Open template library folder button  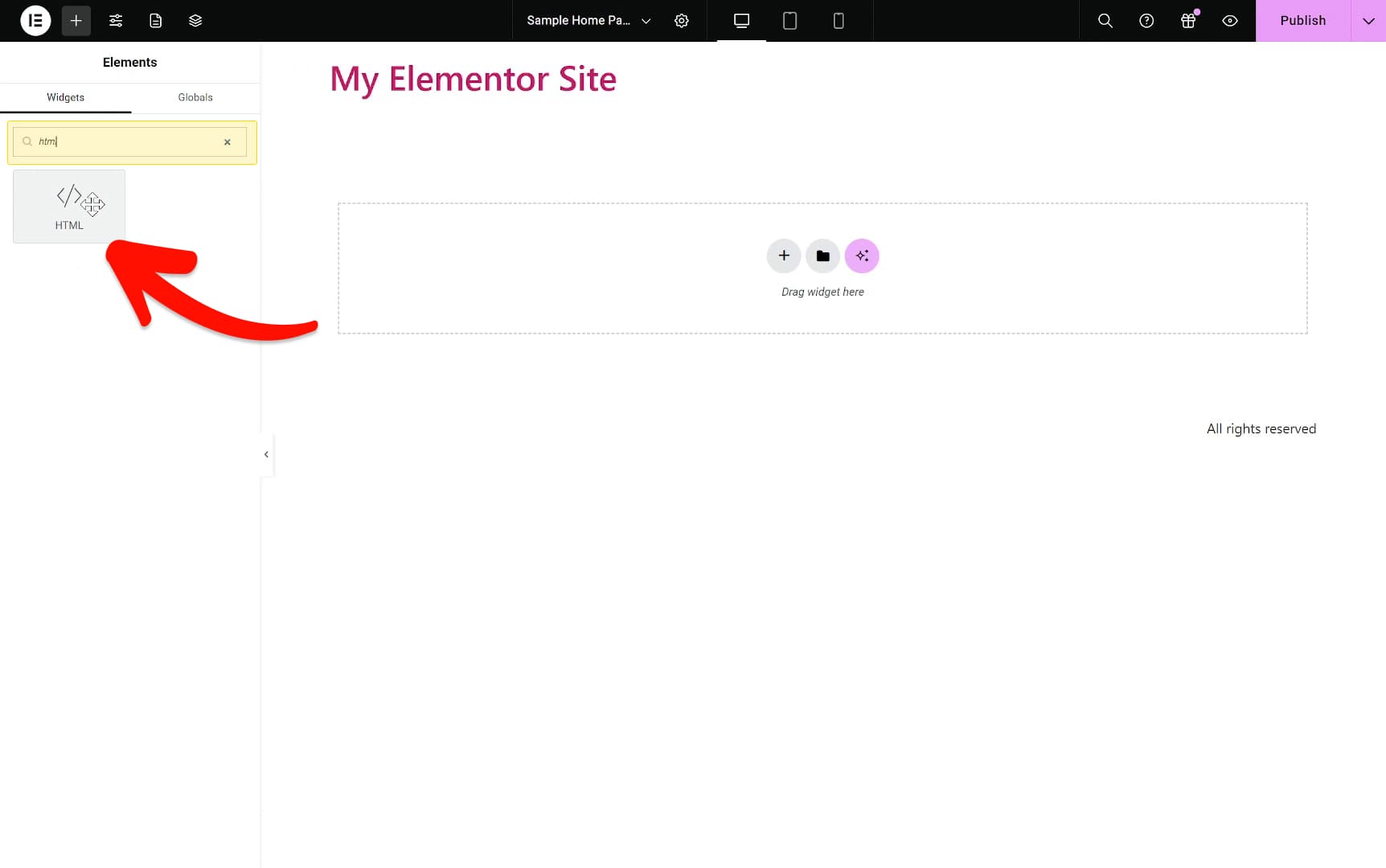pos(822,256)
